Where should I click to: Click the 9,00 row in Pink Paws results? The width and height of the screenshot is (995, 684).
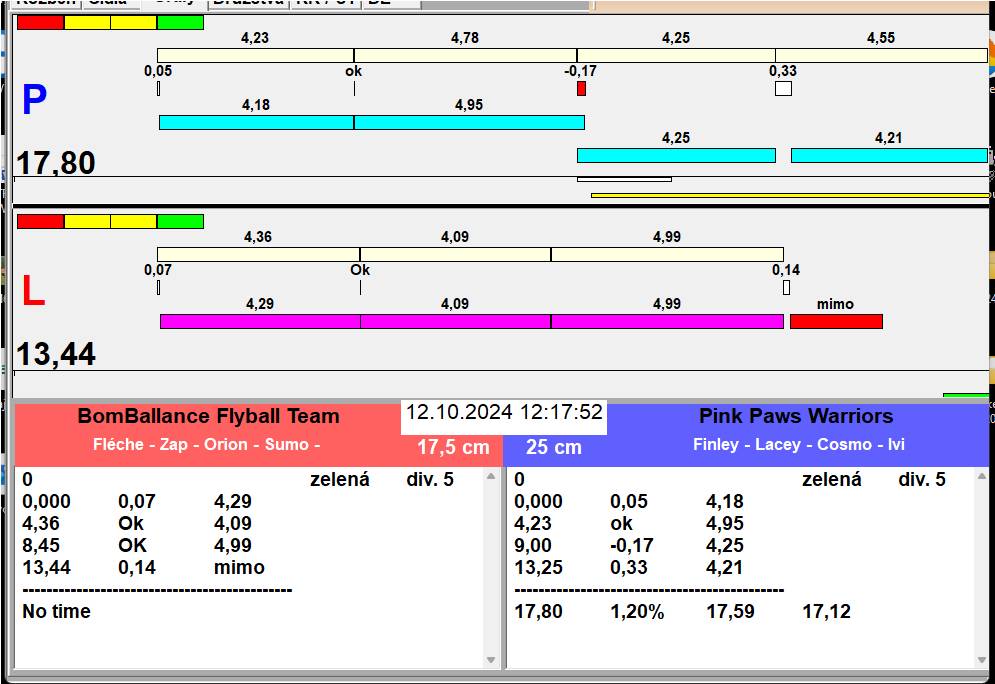click(628, 546)
